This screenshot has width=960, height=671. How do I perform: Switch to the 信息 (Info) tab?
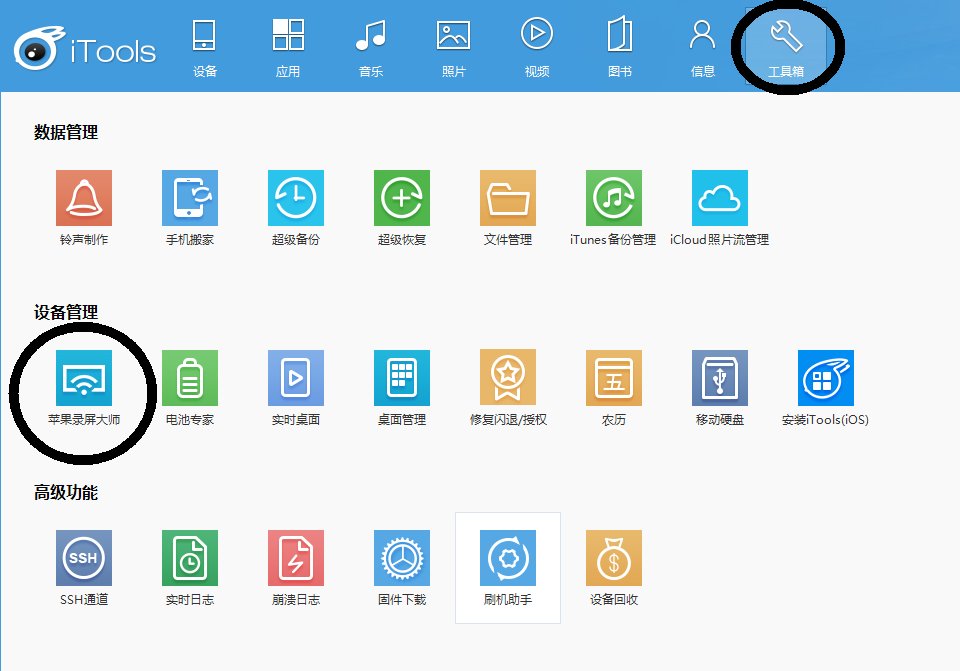[703, 48]
